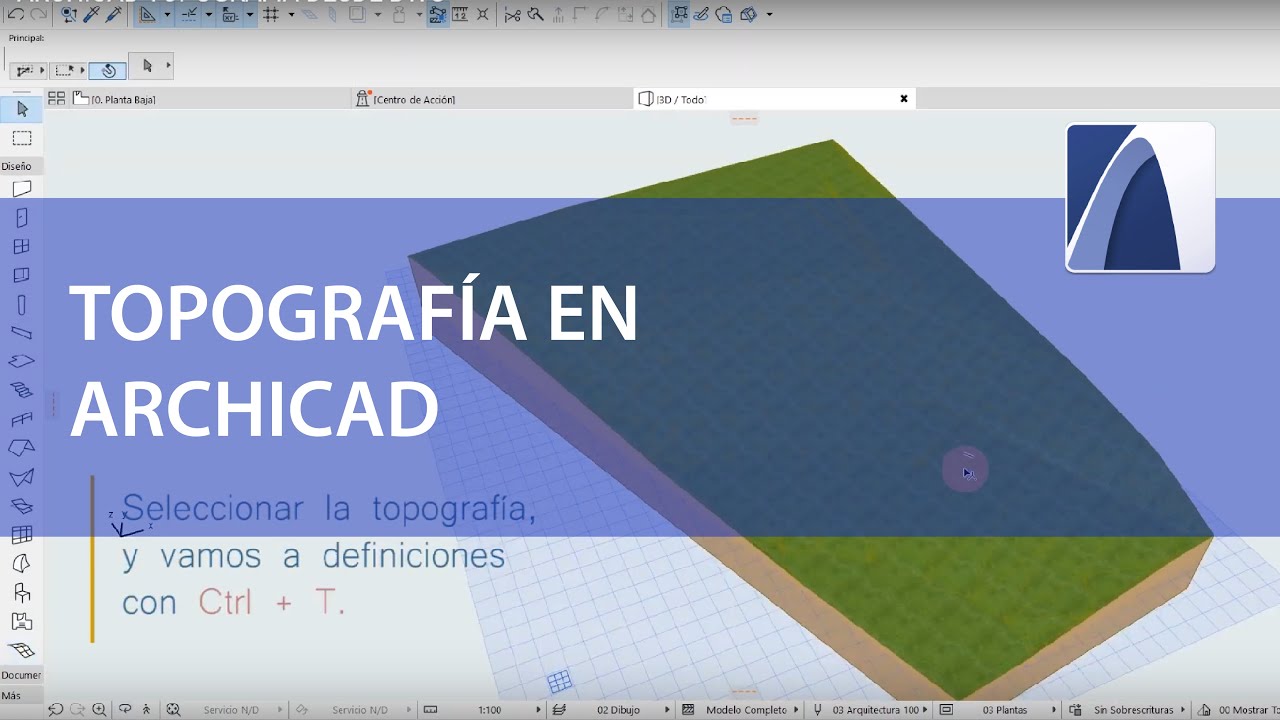
Task: Expand Arrow tool options flyout
Action: [168, 65]
